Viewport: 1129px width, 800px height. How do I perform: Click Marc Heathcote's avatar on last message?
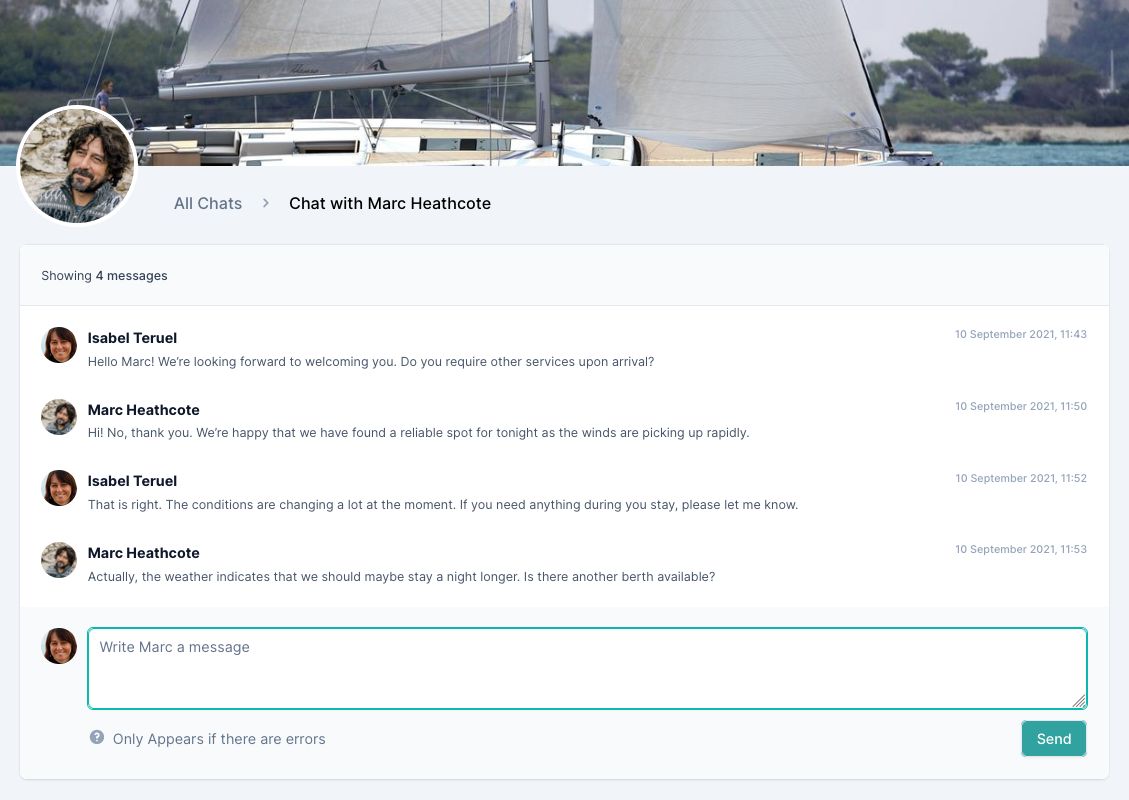tap(59, 560)
